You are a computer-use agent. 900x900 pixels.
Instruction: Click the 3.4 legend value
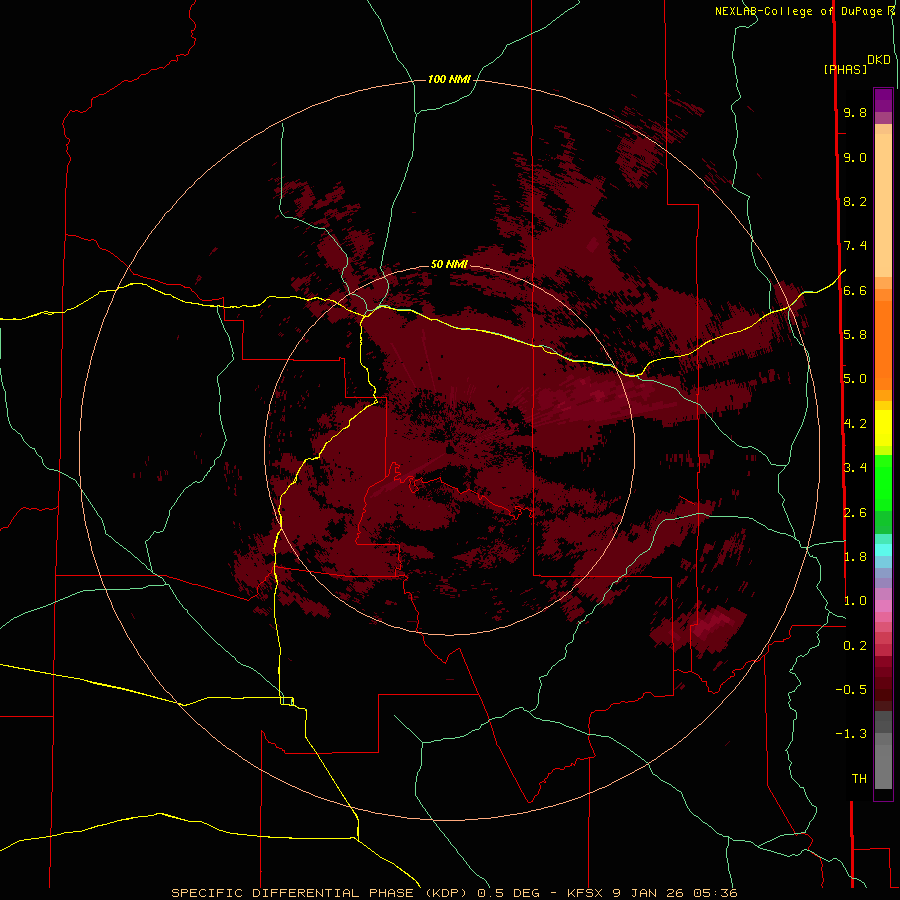855,468
